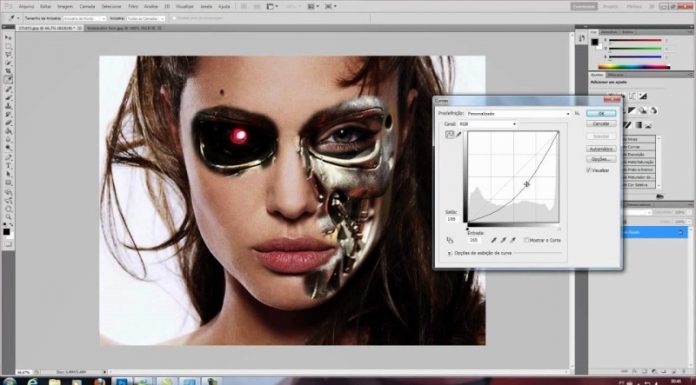Screen dimensions: 696x385
Task: Click the Automático button
Action: point(601,149)
